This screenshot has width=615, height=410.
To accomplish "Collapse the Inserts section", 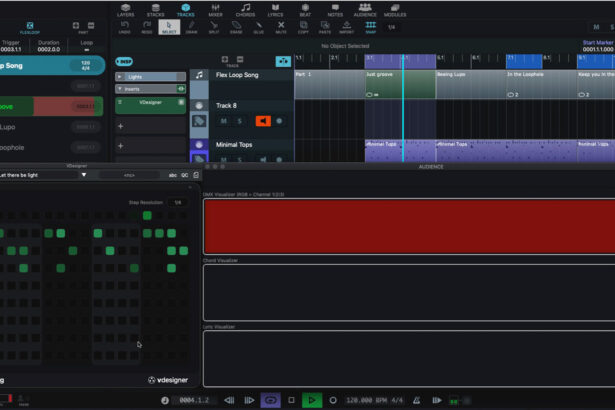I will point(120,89).
